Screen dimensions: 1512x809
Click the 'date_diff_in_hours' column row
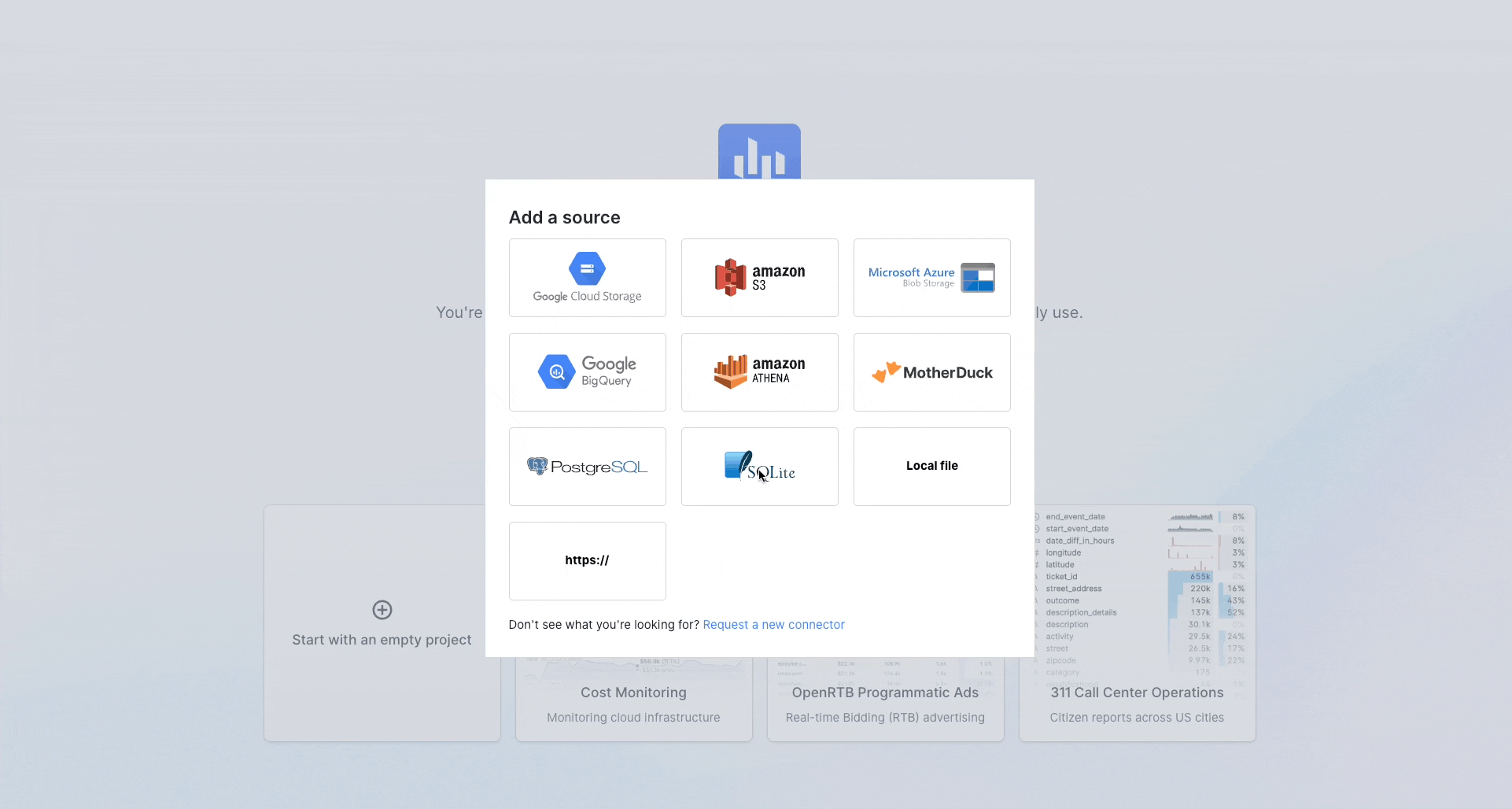coord(1141,541)
